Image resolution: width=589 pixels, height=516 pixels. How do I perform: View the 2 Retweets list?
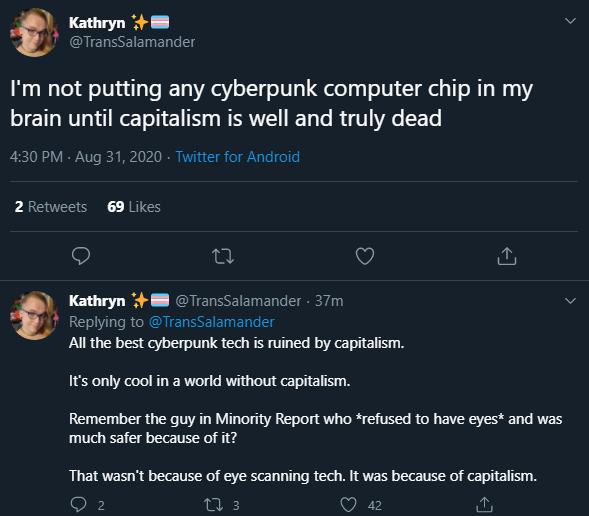[51, 207]
